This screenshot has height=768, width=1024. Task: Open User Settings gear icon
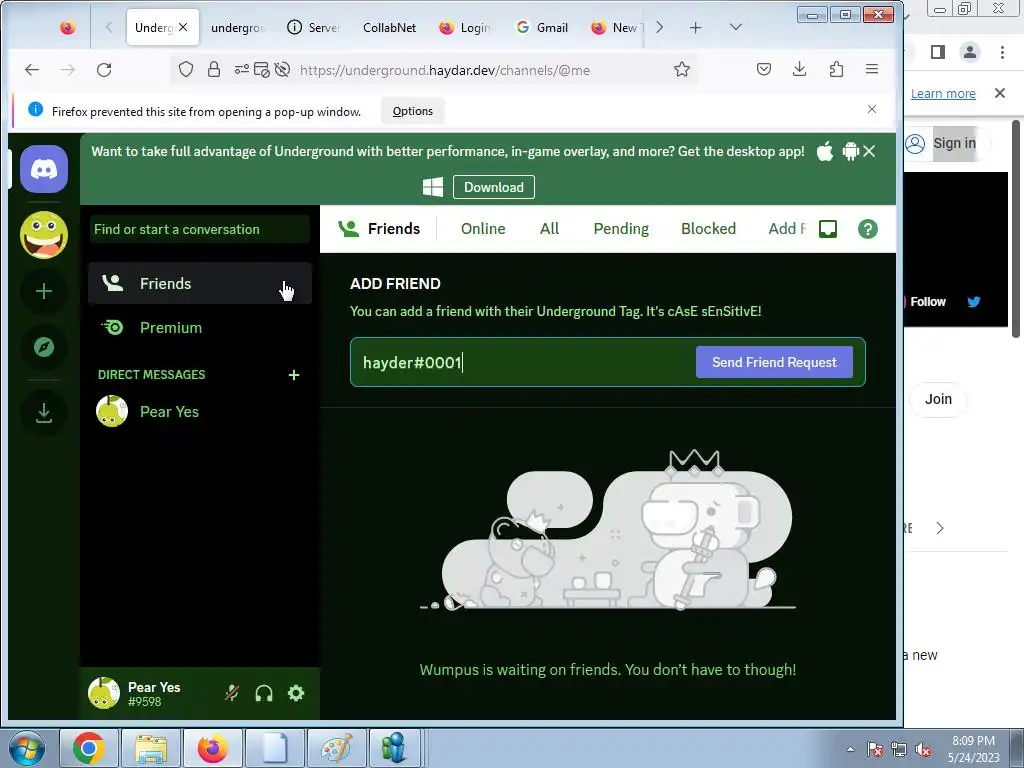pos(296,693)
